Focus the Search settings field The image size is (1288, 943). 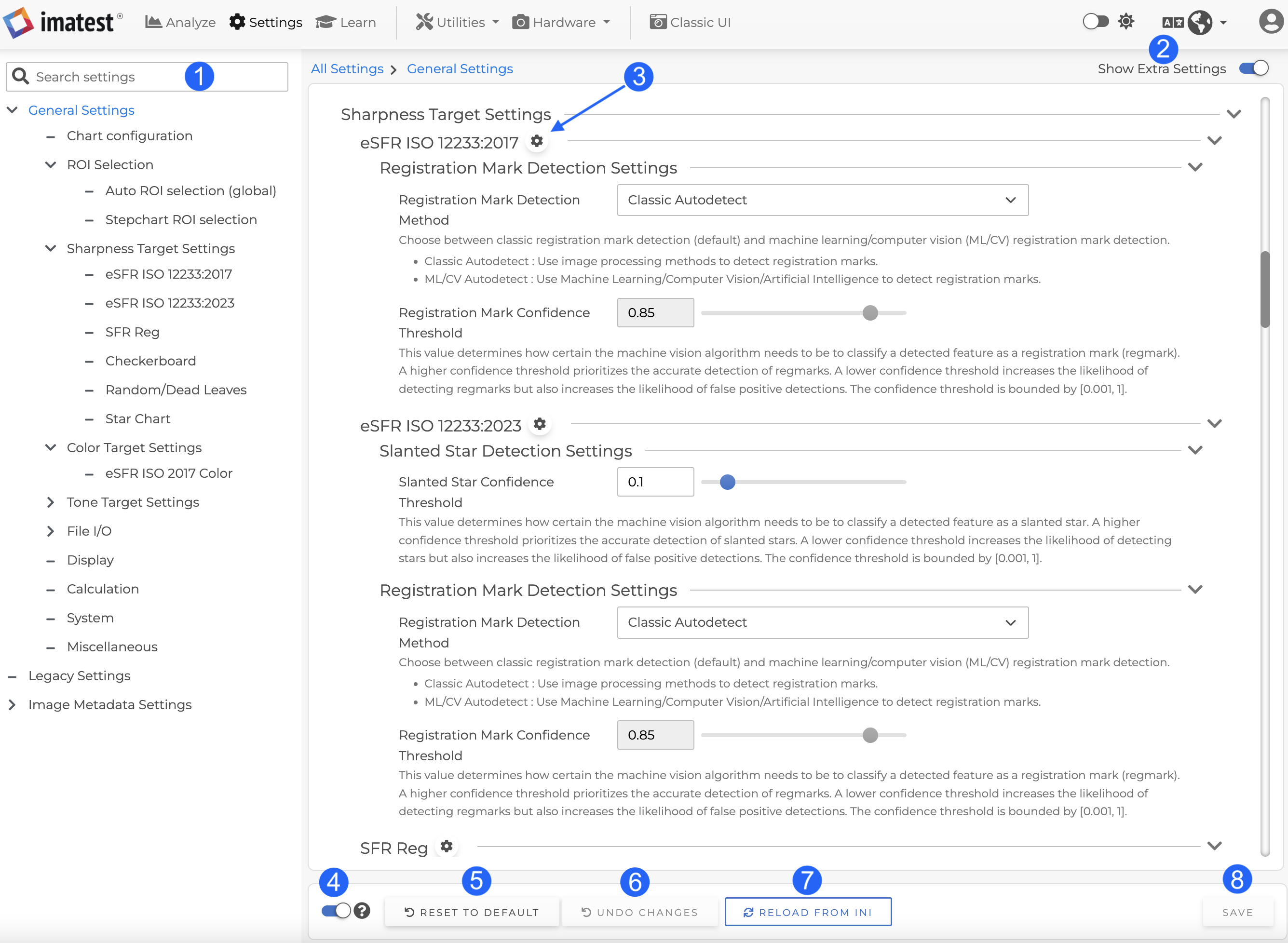click(x=147, y=77)
